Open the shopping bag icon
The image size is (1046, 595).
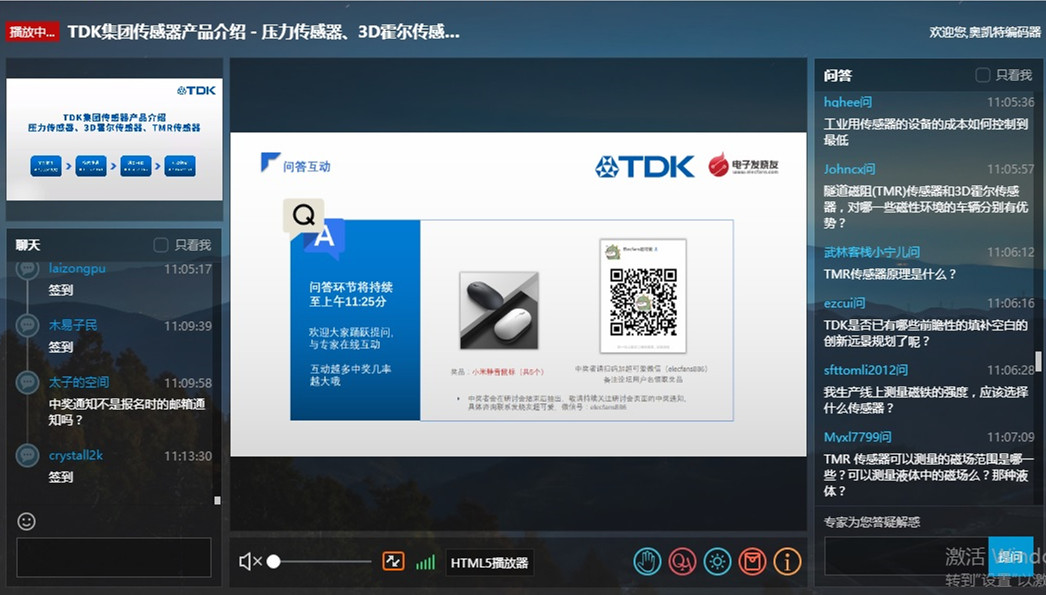coord(752,562)
